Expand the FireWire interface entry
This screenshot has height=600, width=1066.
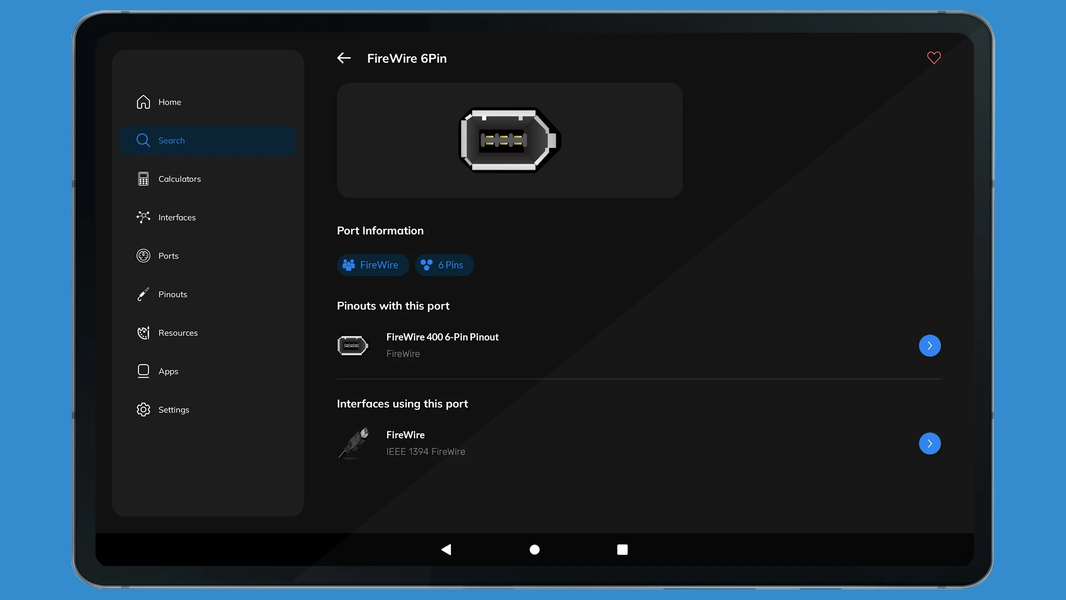click(x=929, y=443)
